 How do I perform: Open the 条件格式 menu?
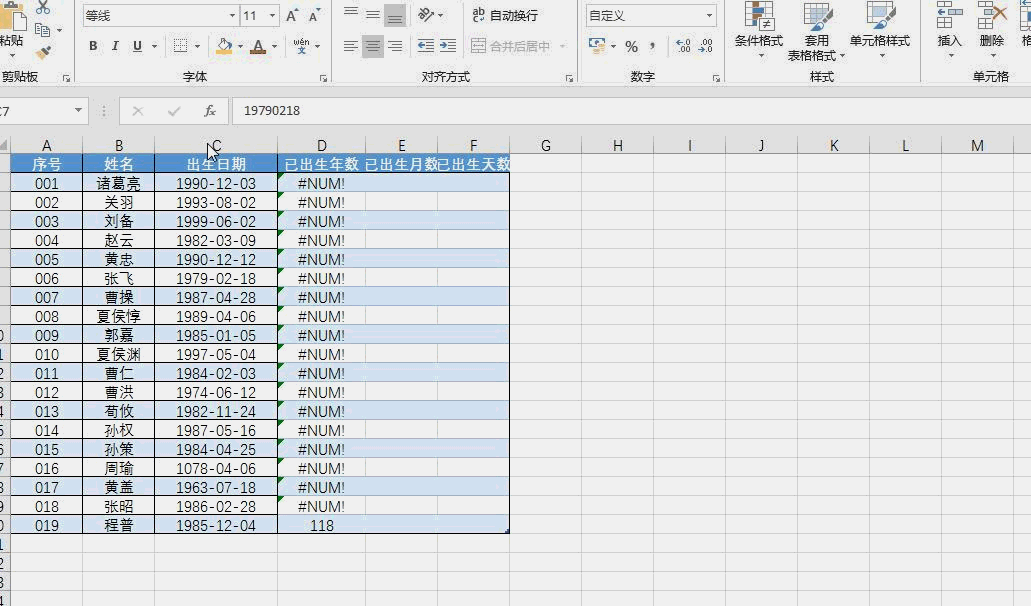[x=762, y=33]
